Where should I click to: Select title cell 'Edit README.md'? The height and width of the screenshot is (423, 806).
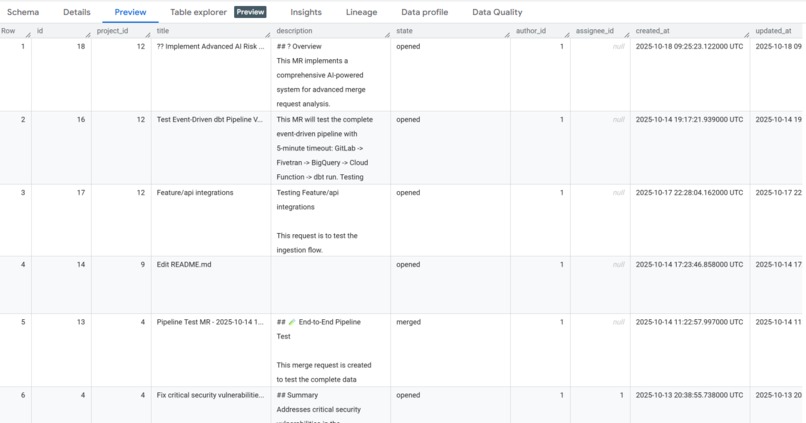point(184,264)
